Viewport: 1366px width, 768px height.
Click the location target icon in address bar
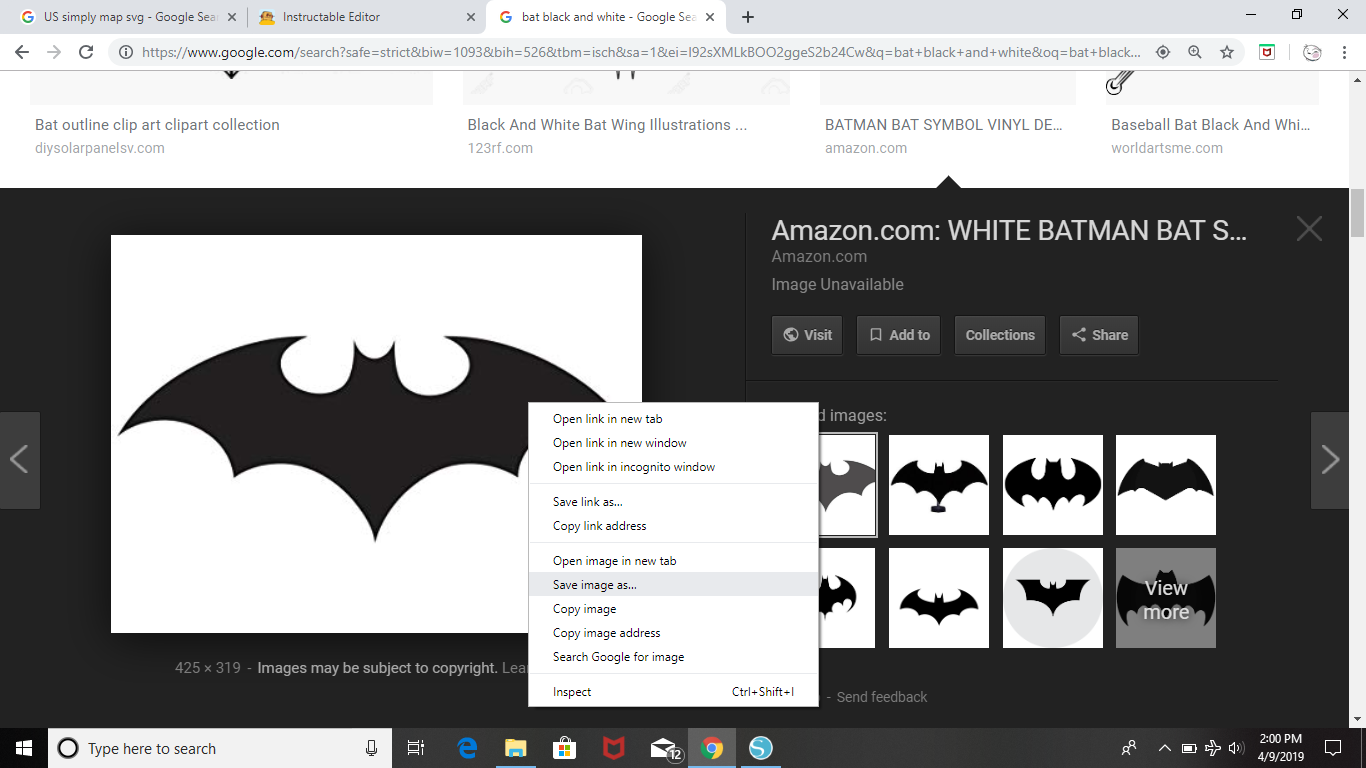coord(1163,52)
